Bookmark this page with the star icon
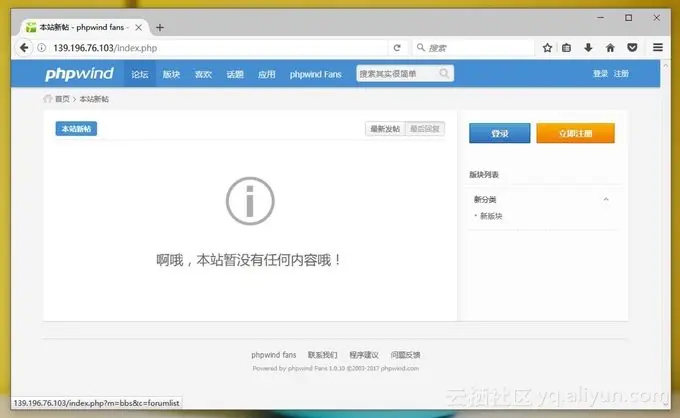The image size is (680, 418). pyautogui.click(x=547, y=48)
